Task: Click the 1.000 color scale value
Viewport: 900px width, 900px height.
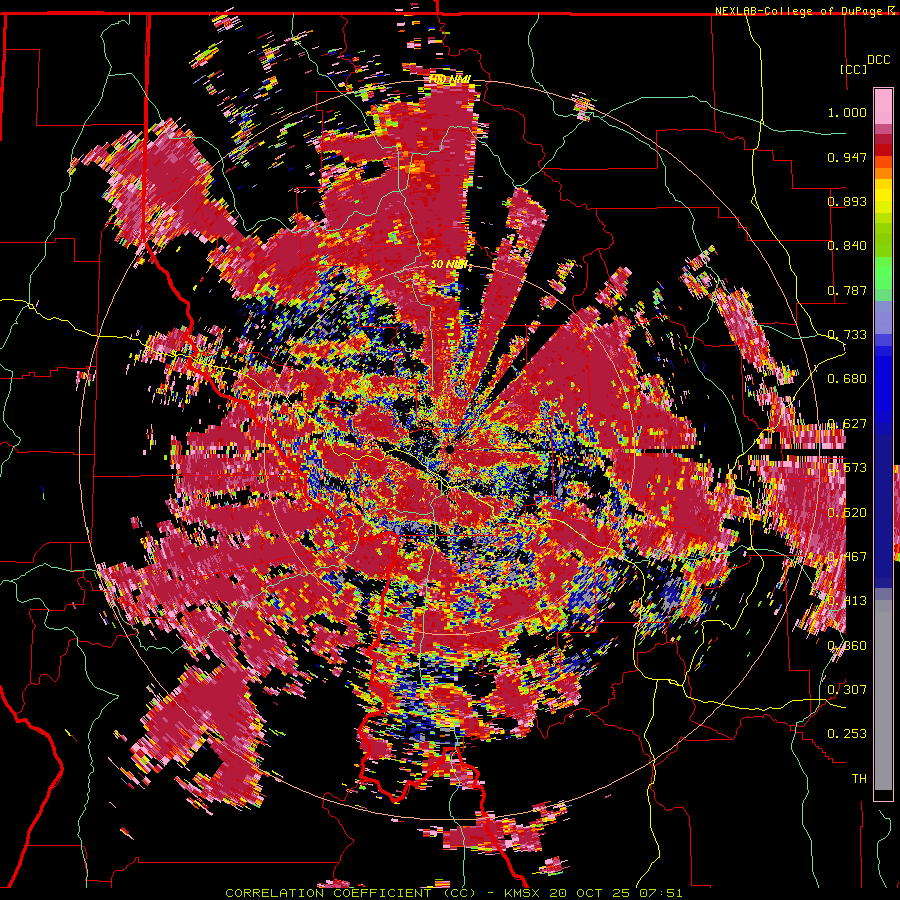Action: [x=847, y=112]
